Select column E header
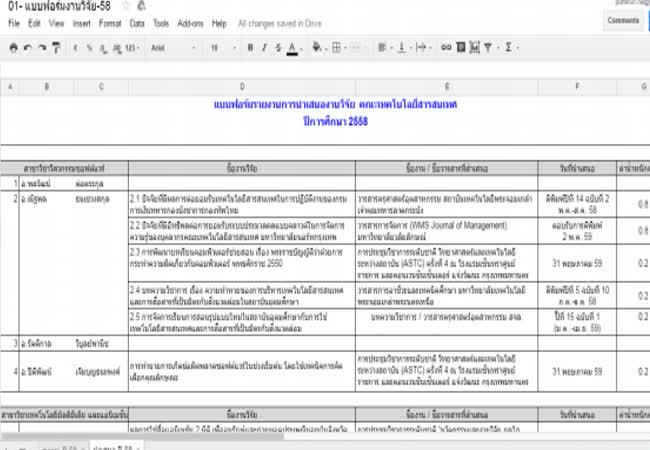The image size is (650, 450). pyautogui.click(x=447, y=87)
